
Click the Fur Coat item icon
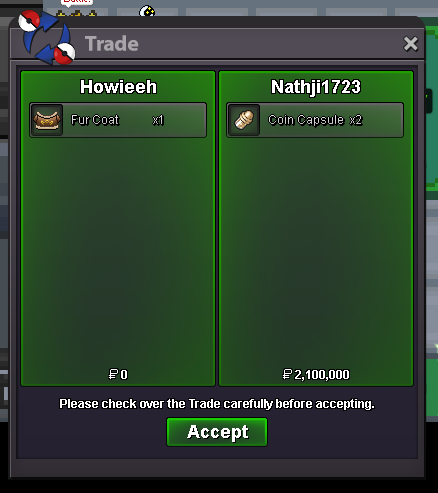(x=47, y=120)
